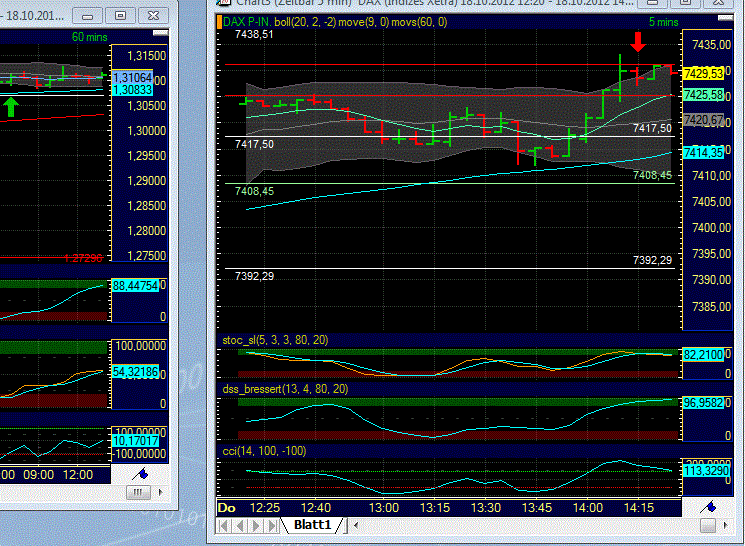The image size is (745, 546).
Task: Click the 13:00 time axis label
Action: pos(384,508)
